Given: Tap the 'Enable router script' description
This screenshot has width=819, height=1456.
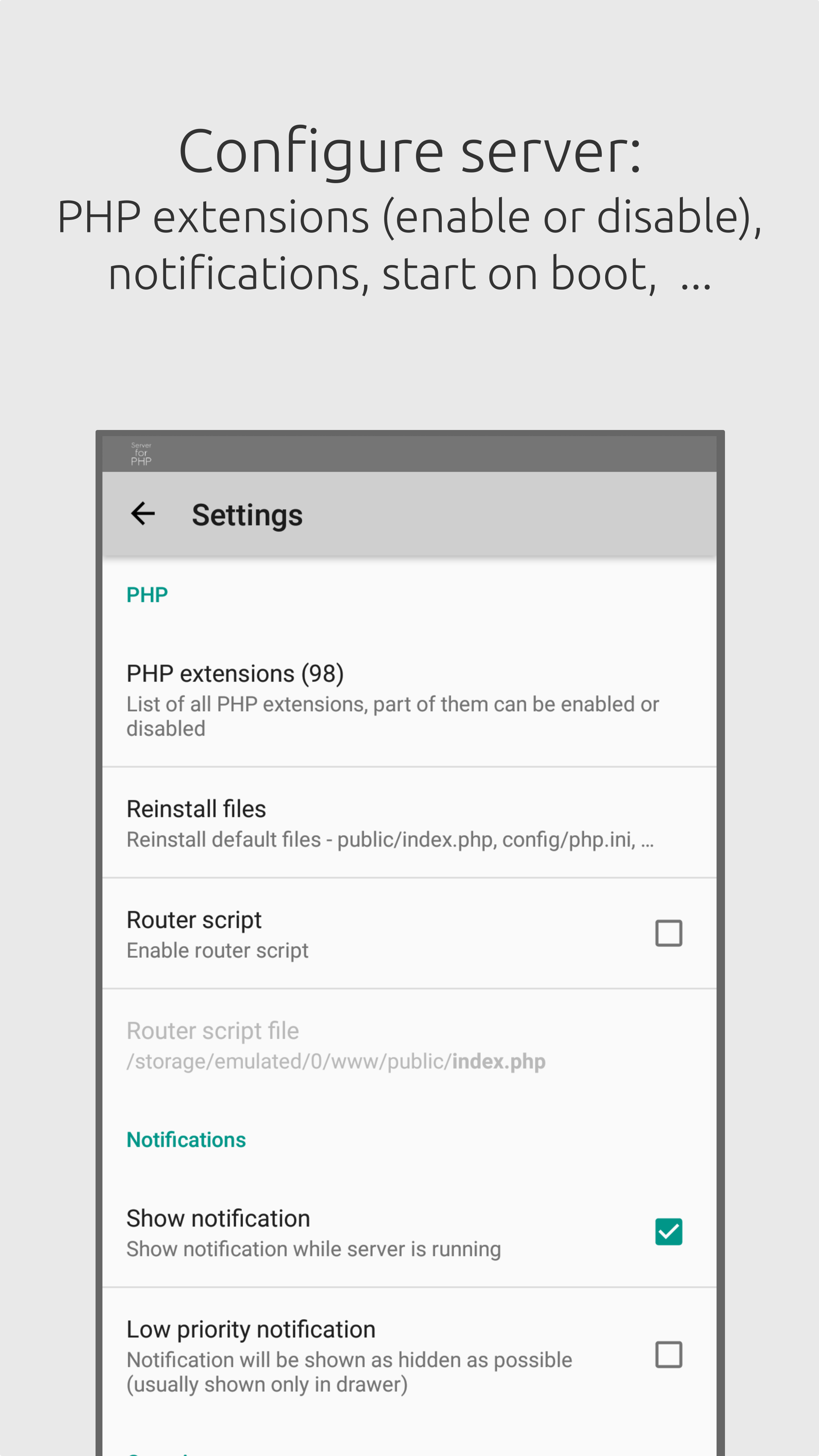Looking at the screenshot, I should pyautogui.click(x=217, y=951).
